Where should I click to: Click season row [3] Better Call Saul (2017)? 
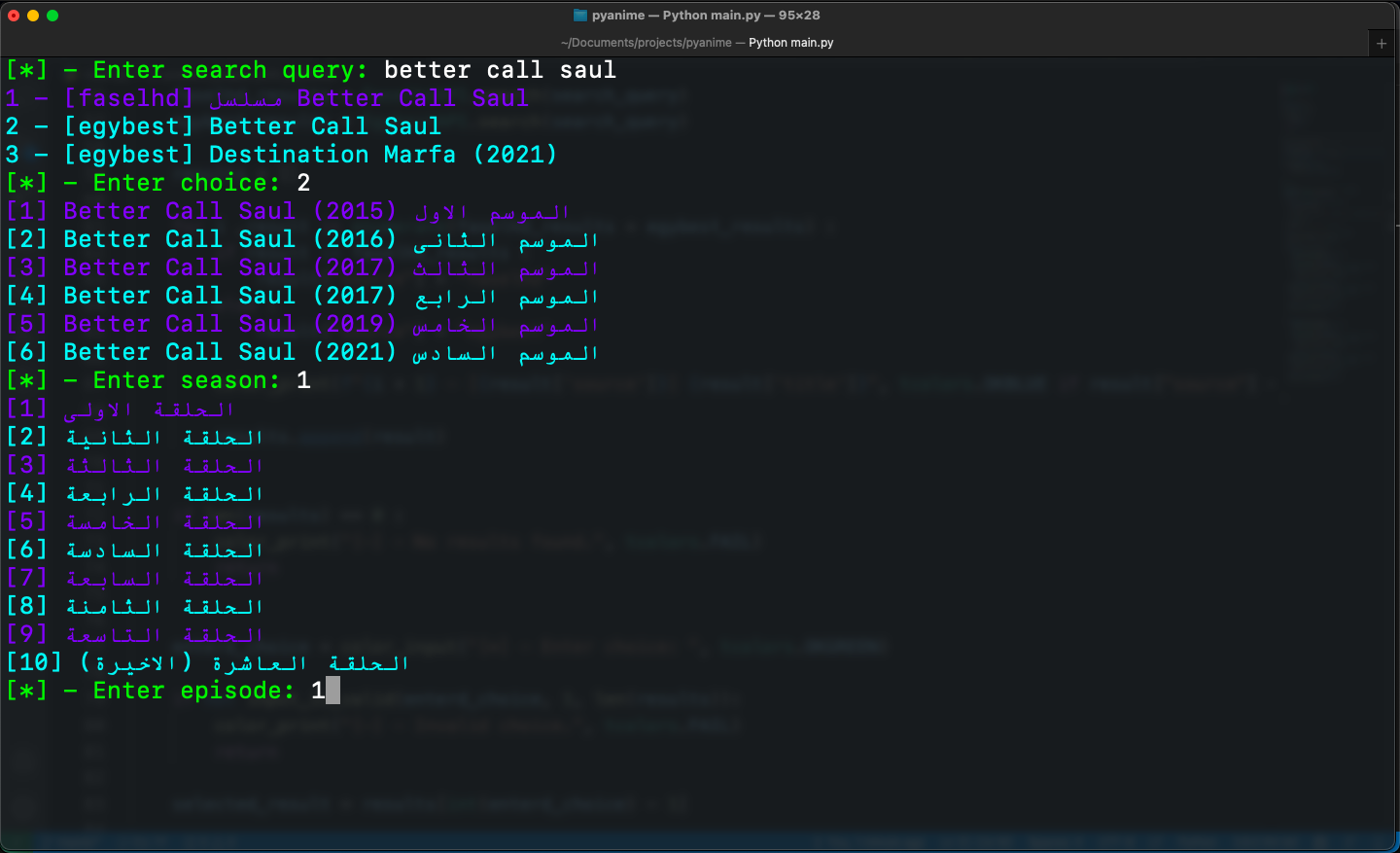302,267
